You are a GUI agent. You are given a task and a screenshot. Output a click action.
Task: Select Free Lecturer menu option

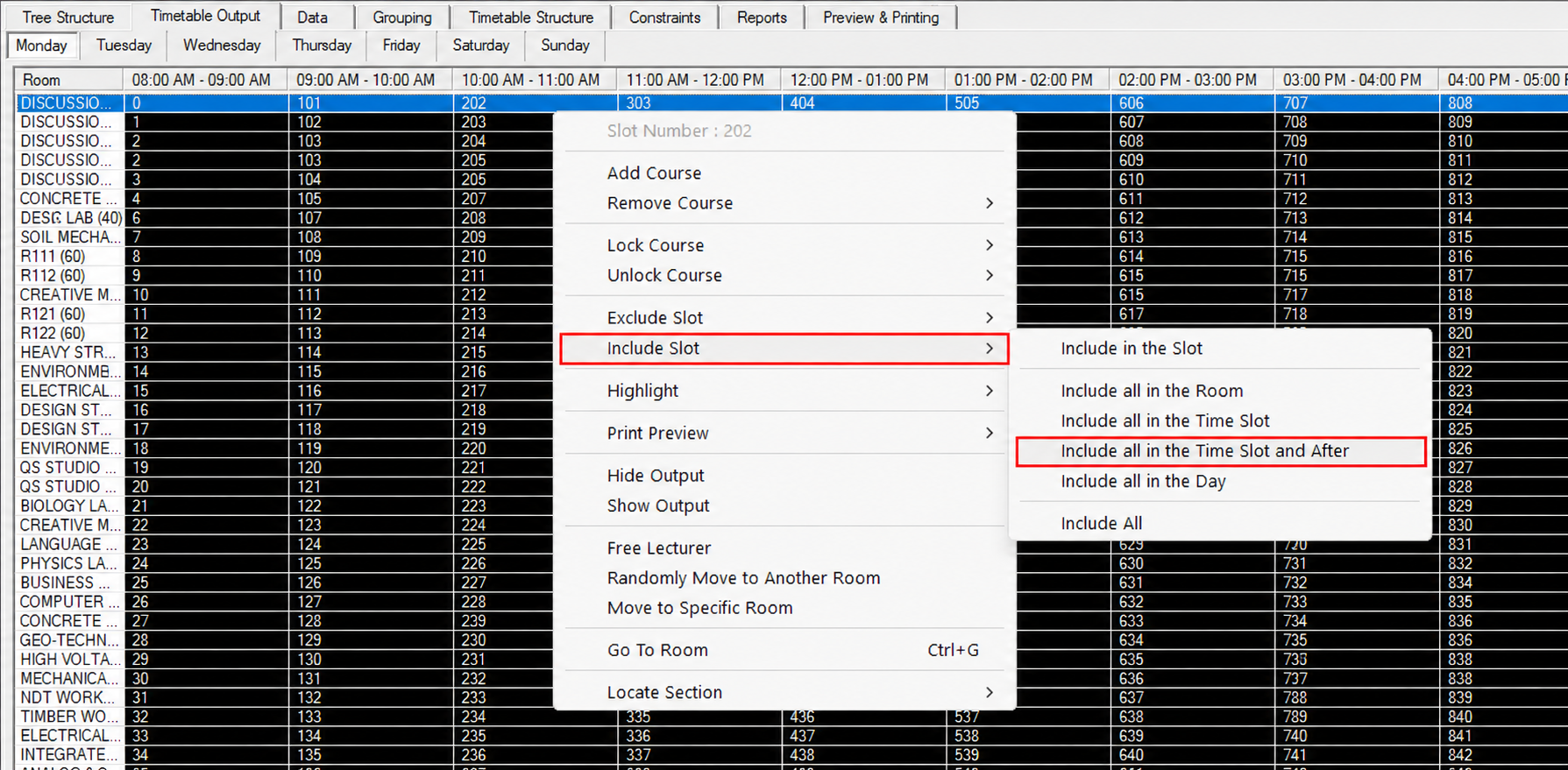pyautogui.click(x=784, y=548)
